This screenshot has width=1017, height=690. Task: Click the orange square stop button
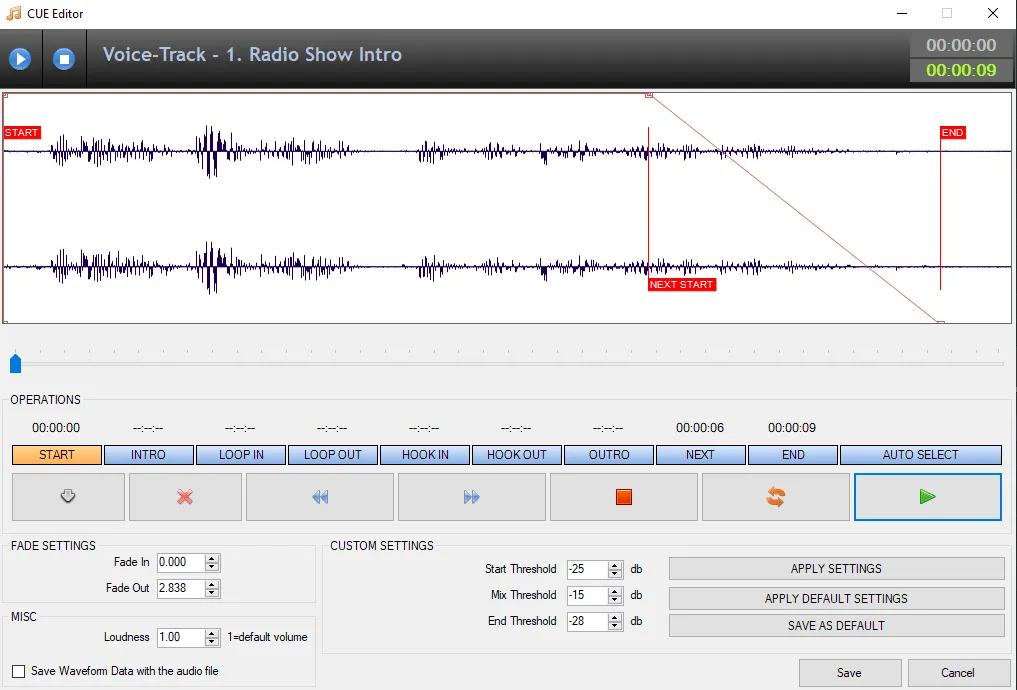click(624, 497)
